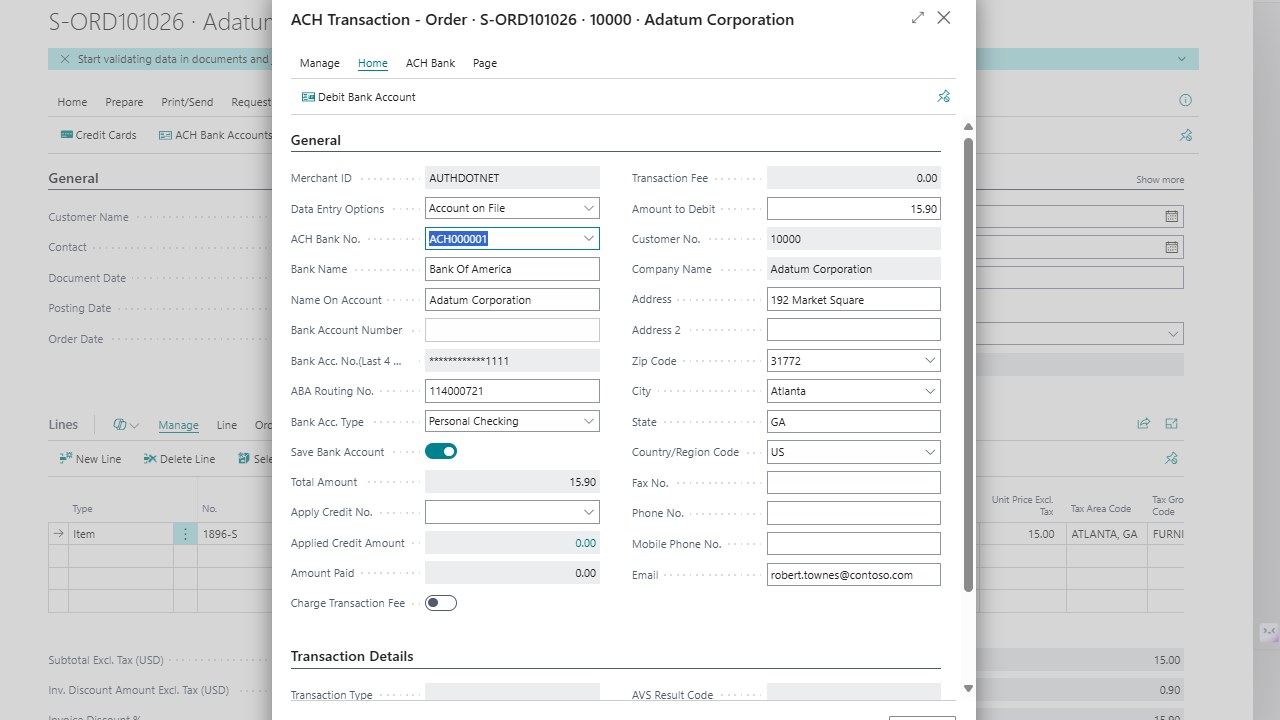Open the Data Entry Options dropdown
Viewport: 1280px width, 720px height.
tap(589, 208)
